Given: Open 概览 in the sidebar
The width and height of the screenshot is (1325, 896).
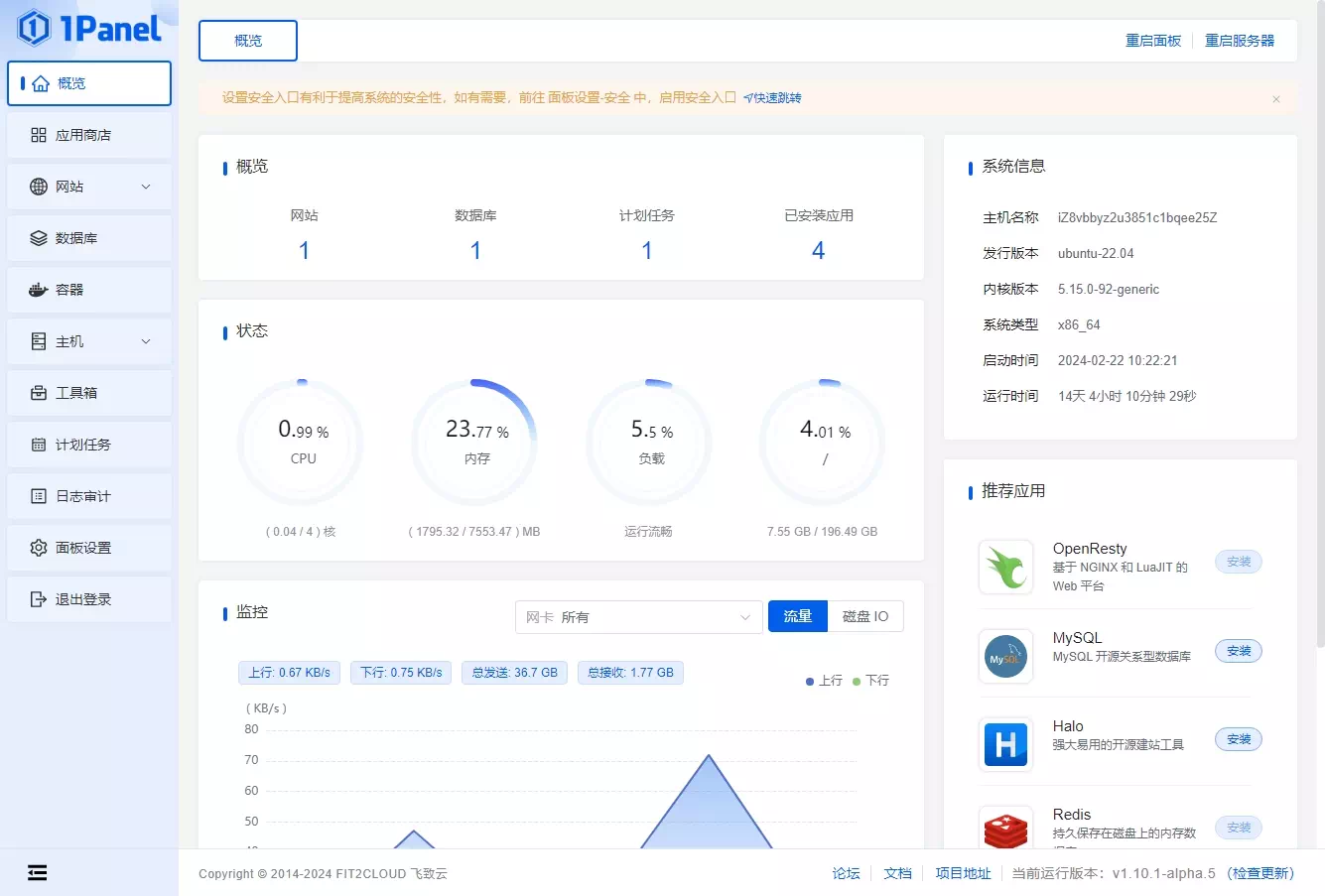Looking at the screenshot, I should point(89,83).
